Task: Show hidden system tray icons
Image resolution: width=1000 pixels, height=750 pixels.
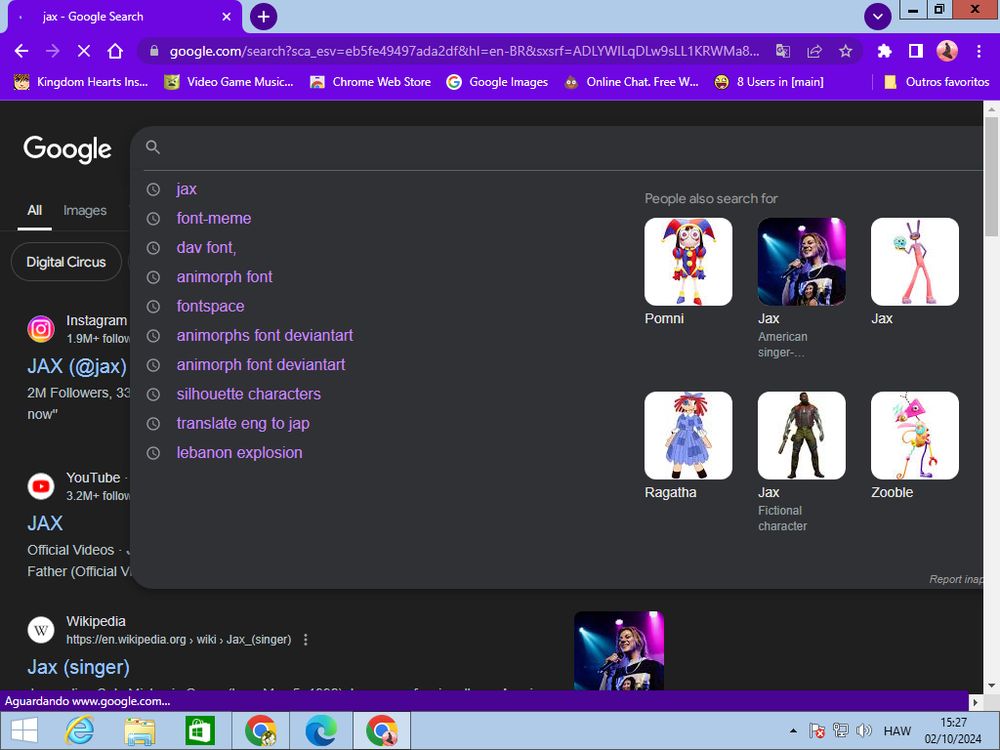Action: pyautogui.click(x=793, y=731)
